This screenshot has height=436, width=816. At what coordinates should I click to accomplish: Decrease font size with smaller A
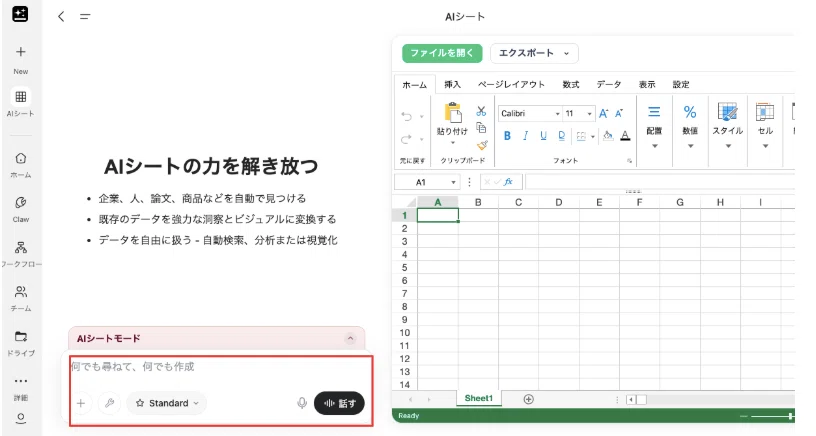click(619, 113)
